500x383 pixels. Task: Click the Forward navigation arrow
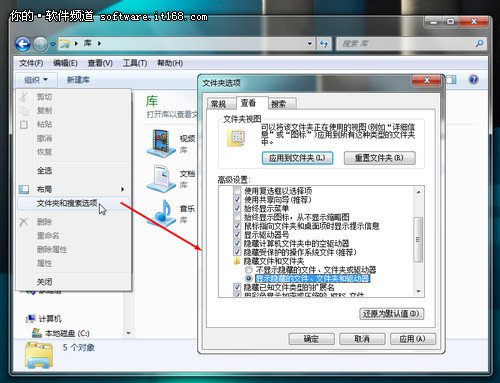[40, 44]
